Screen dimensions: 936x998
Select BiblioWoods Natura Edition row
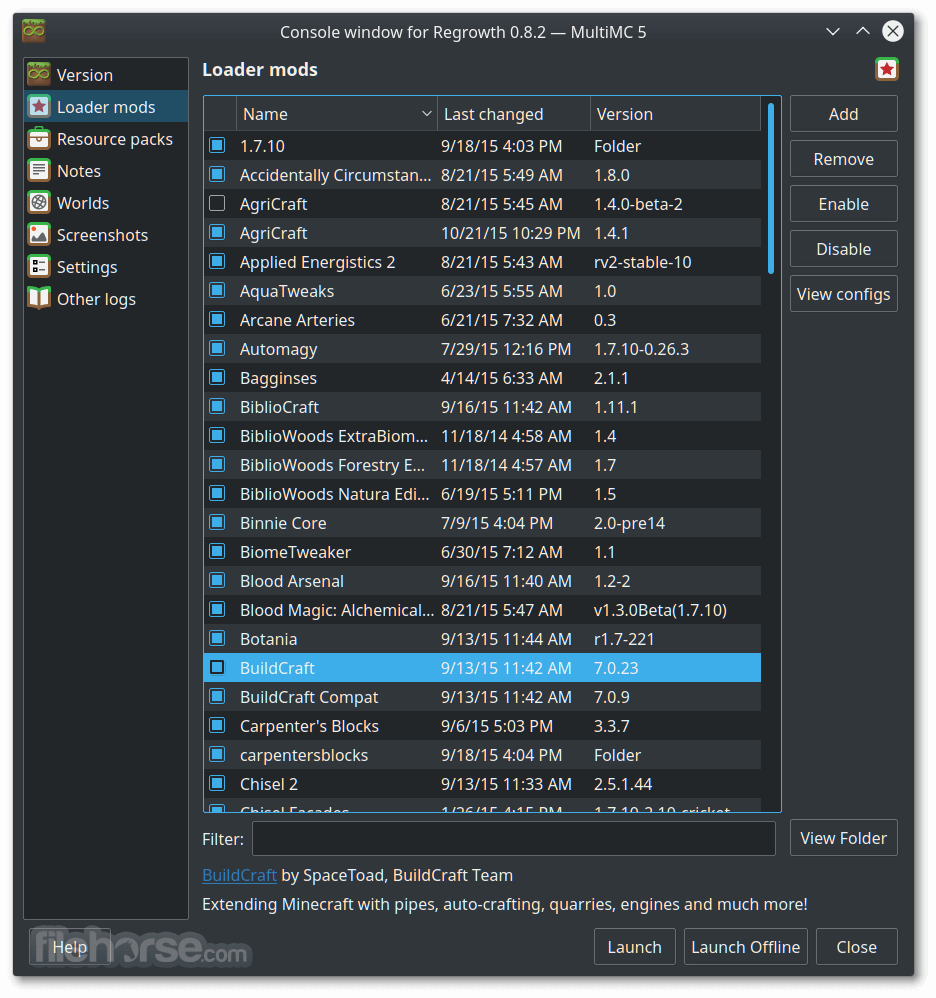click(x=482, y=494)
